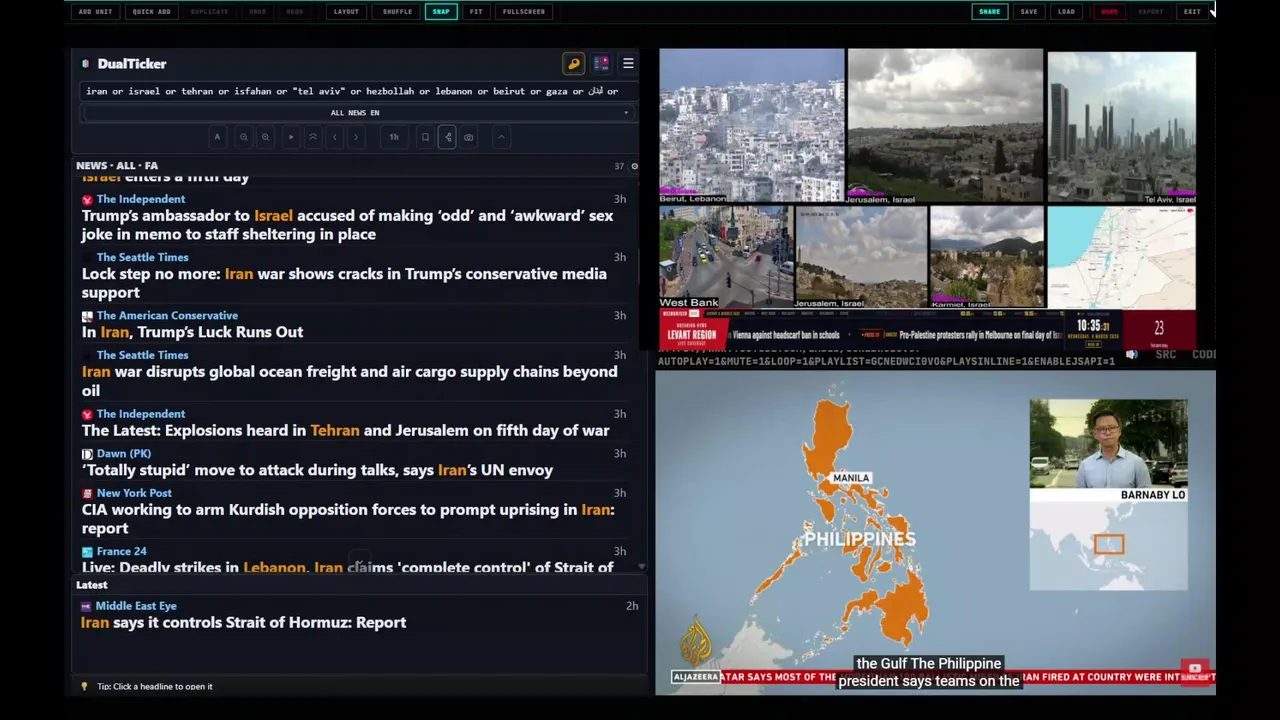Click the QUICK ADD button

pos(151,11)
